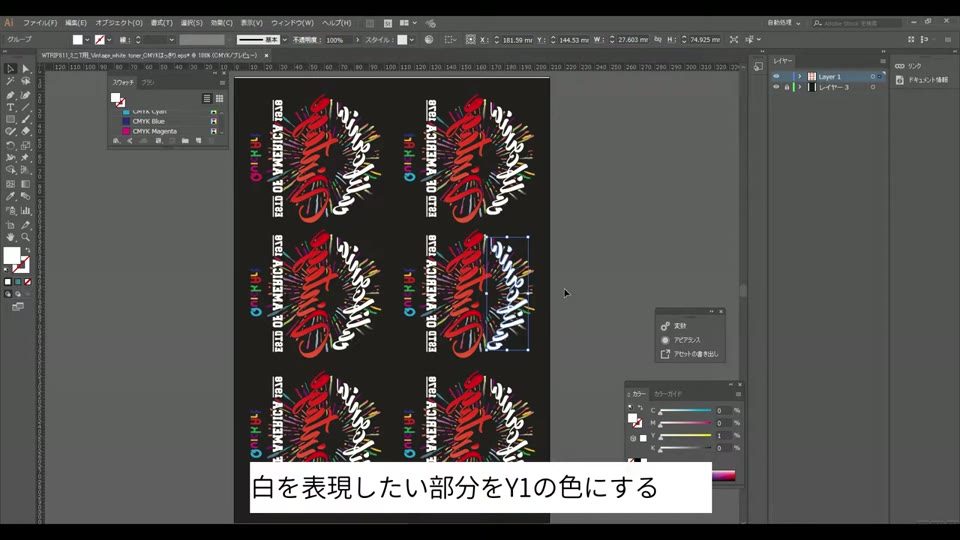This screenshot has width=960, height=540.
Task: Expand opacity 不透明度 flyout arrow
Action: point(358,40)
